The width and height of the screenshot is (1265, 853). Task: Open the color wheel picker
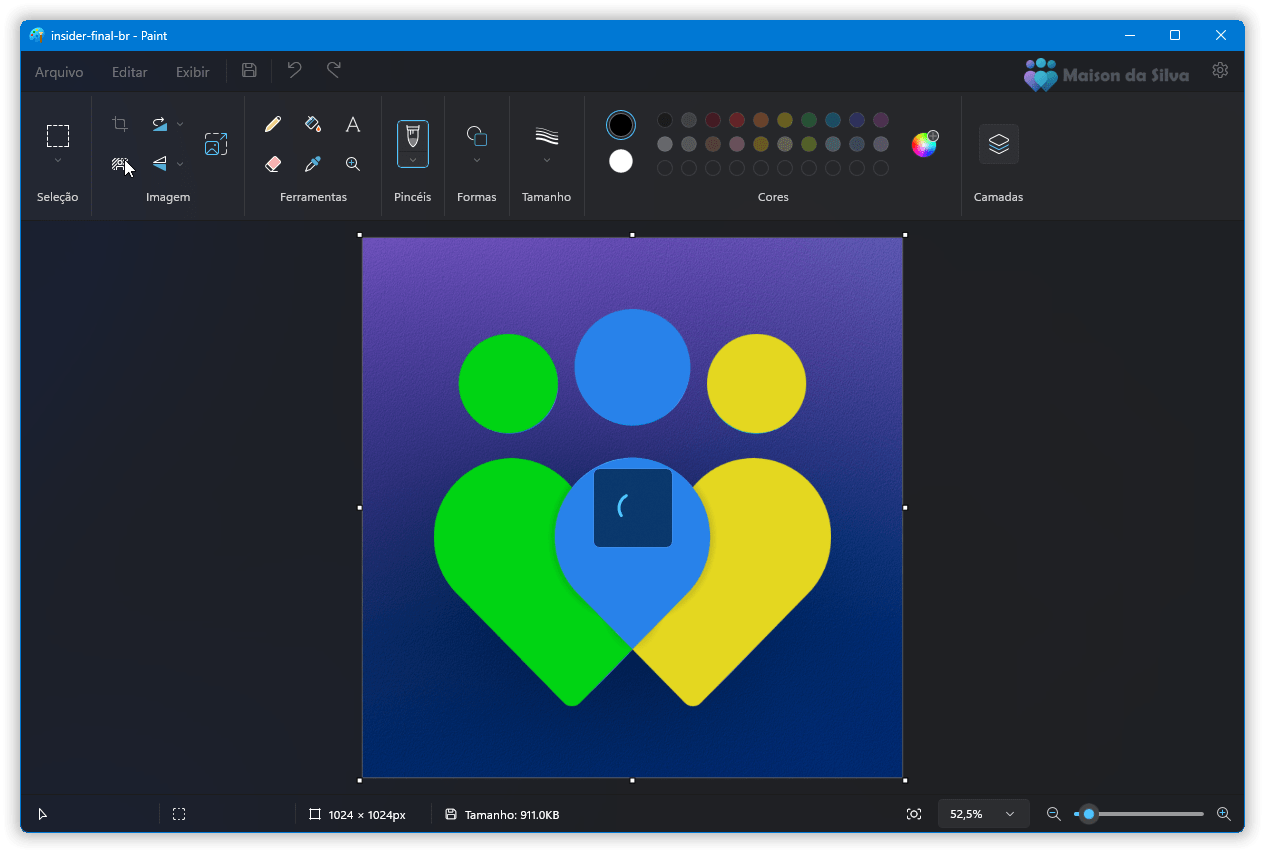pyautogui.click(x=922, y=143)
